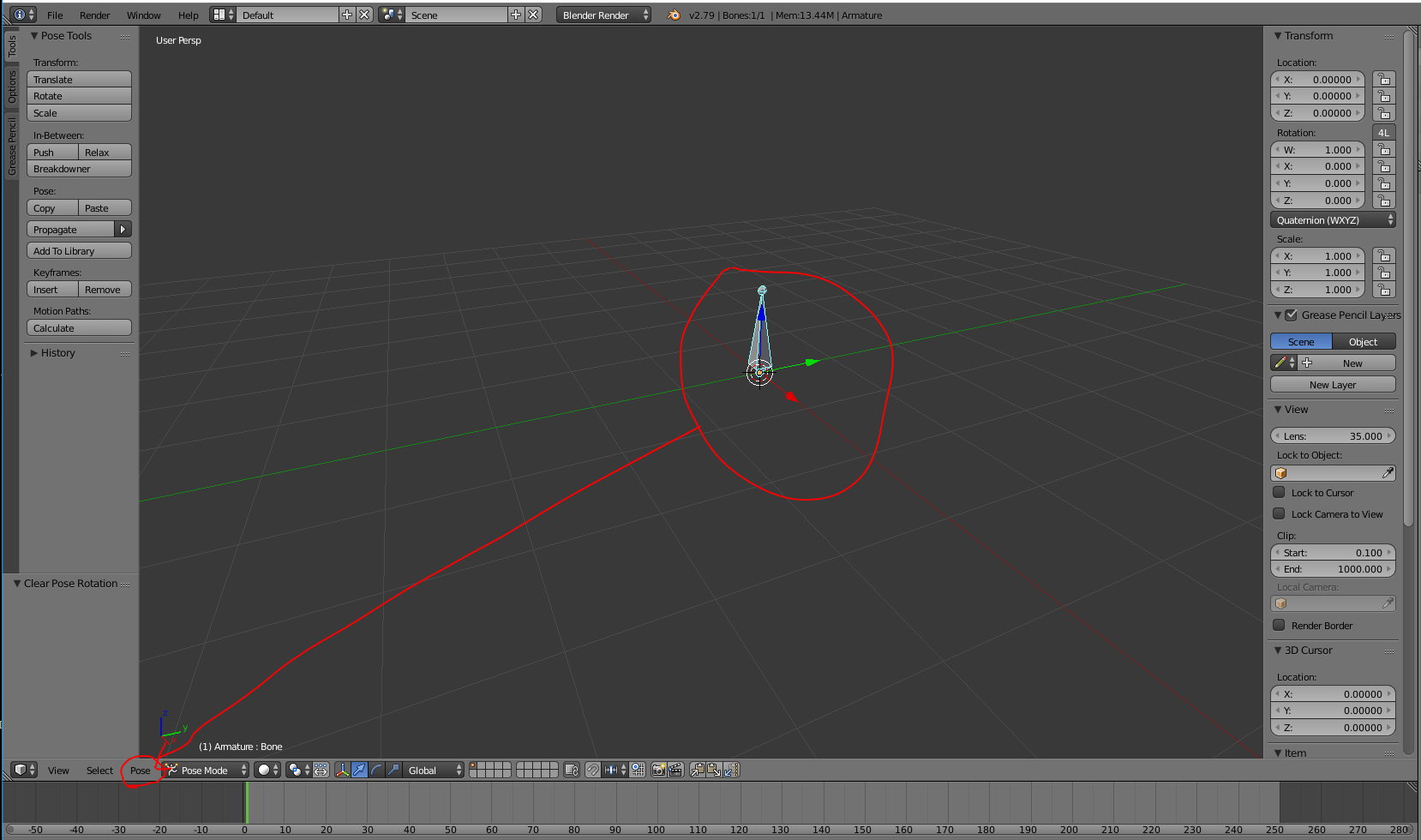This screenshot has height=840, width=1421.
Task: Click the OpenGL render camera icon
Action: 659,770
